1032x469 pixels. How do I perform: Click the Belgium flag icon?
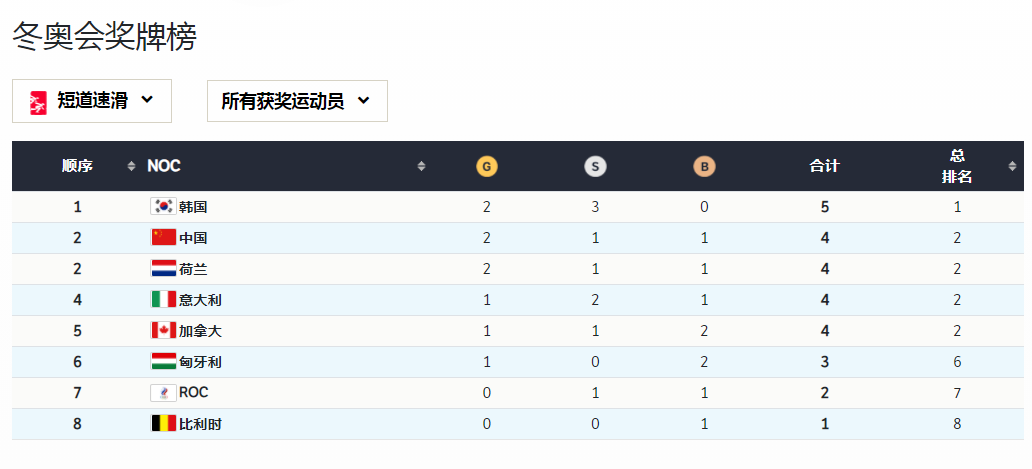pyautogui.click(x=164, y=424)
